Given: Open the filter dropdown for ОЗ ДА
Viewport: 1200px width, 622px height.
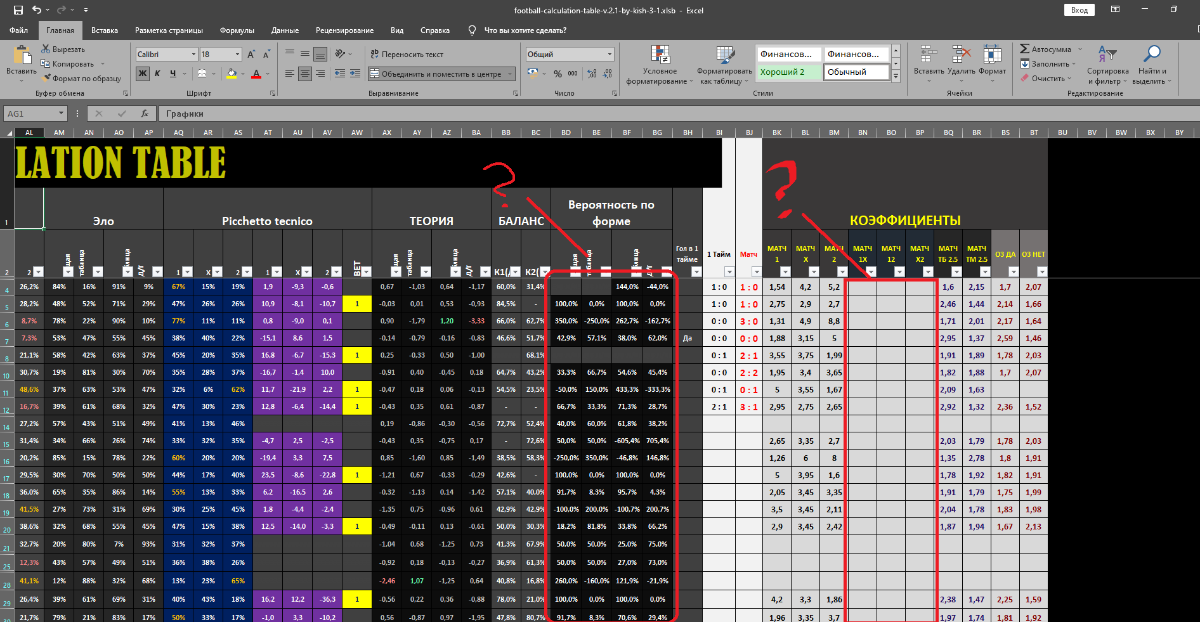Looking at the screenshot, I should (1012, 271).
